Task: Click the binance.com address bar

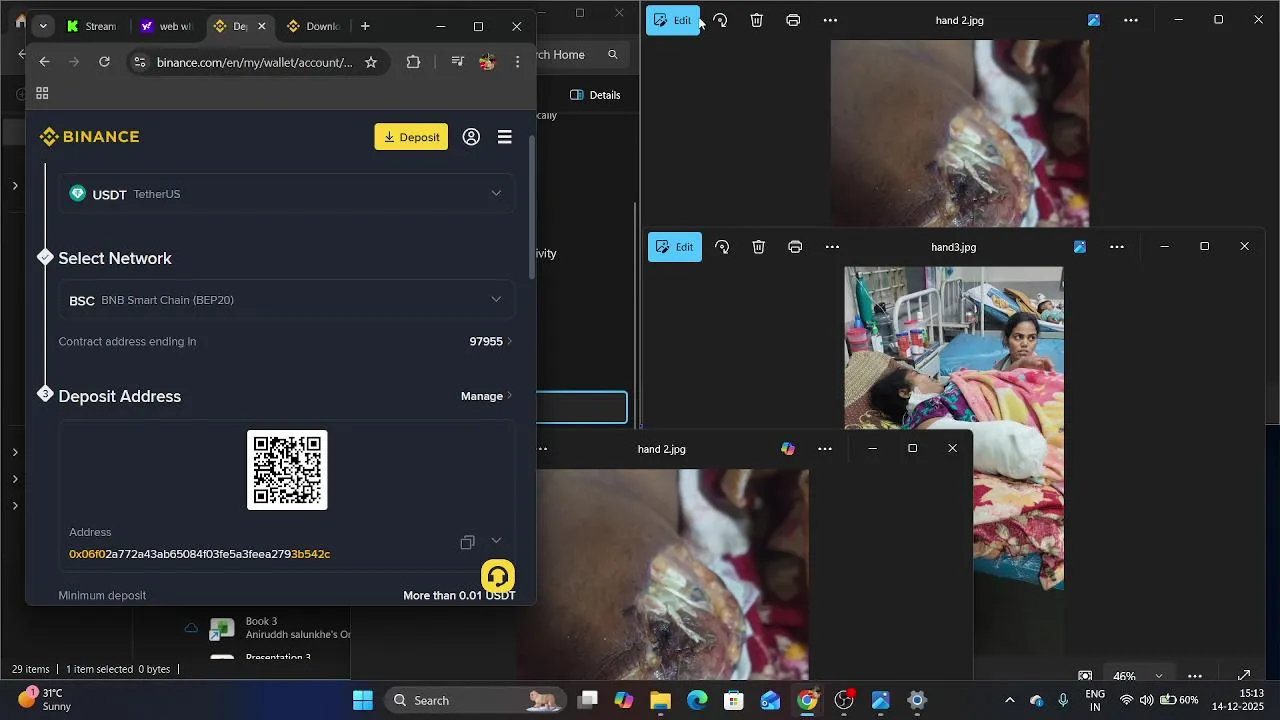Action: (254, 62)
